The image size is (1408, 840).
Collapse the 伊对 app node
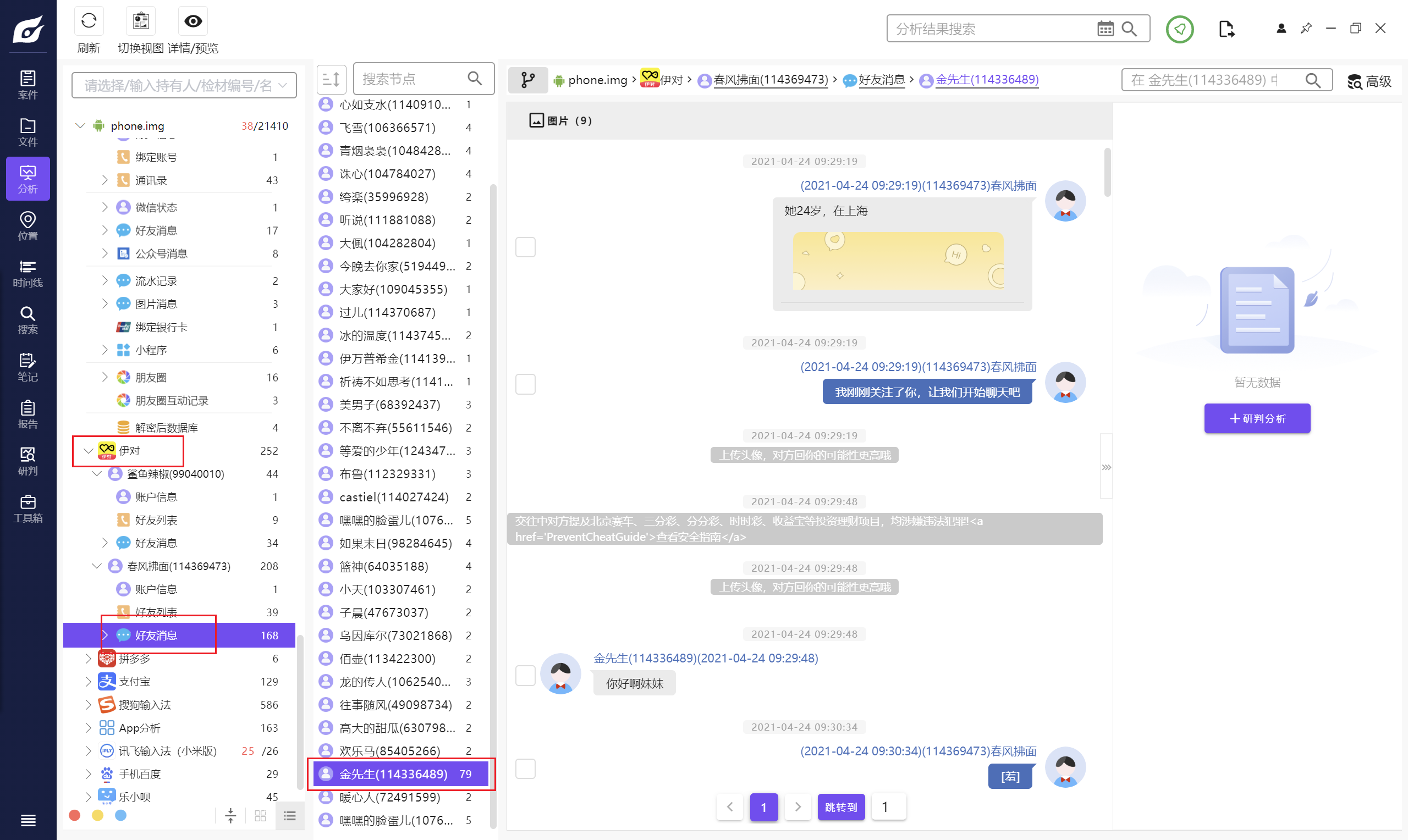[89, 451]
